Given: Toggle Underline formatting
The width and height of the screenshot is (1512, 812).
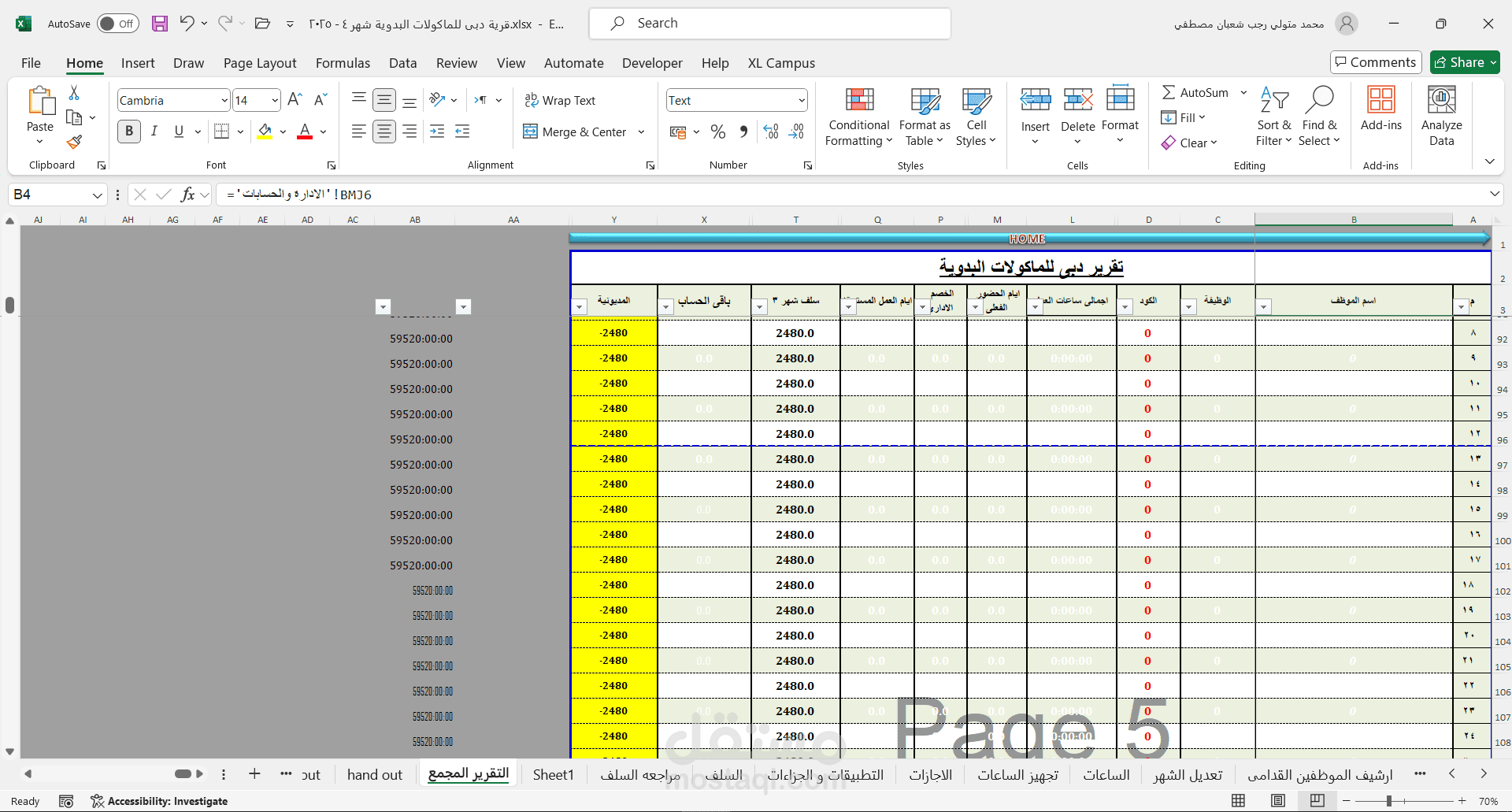Looking at the screenshot, I should pos(180,132).
